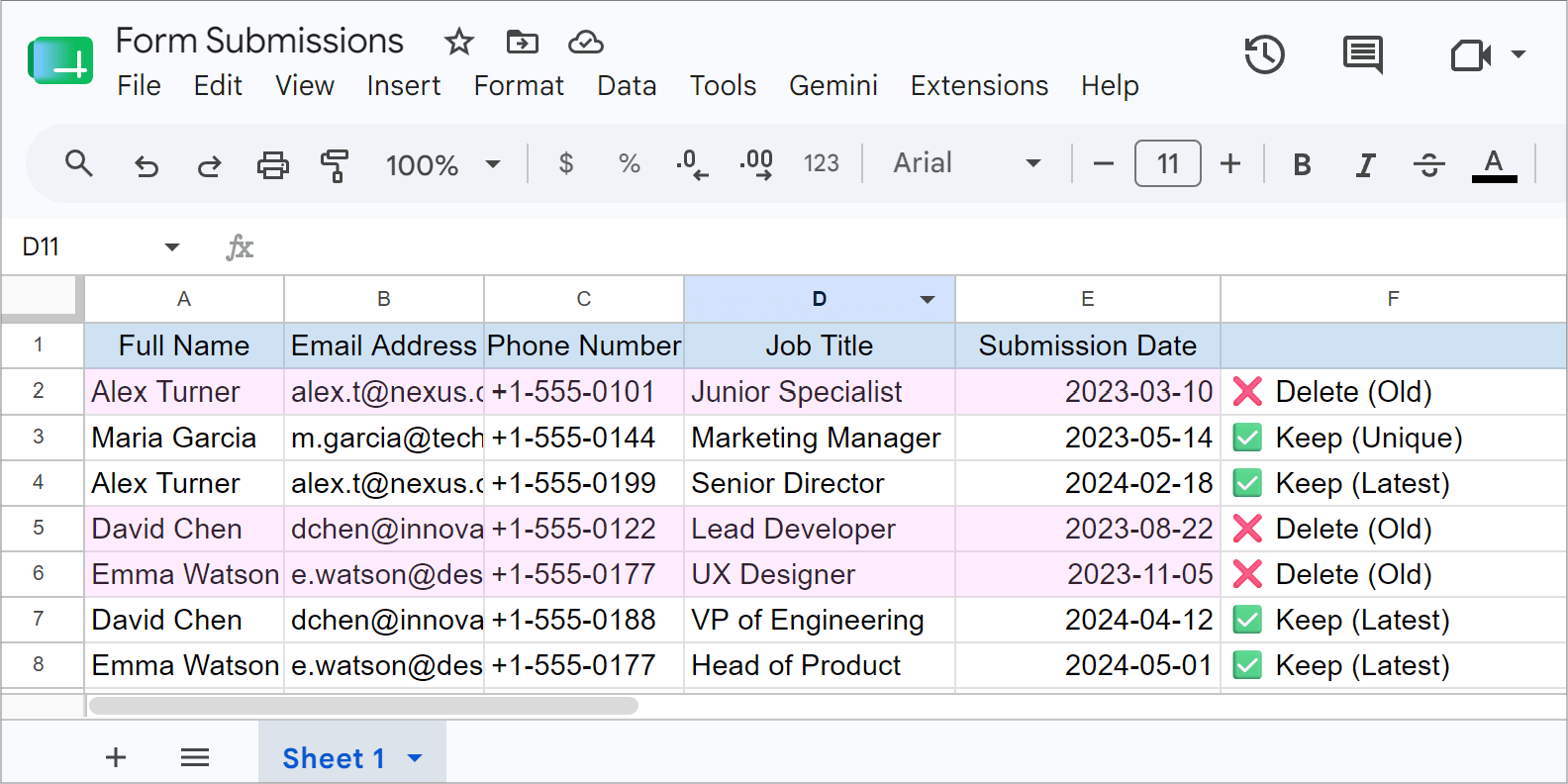Click the fx formula bar icon

click(x=240, y=246)
